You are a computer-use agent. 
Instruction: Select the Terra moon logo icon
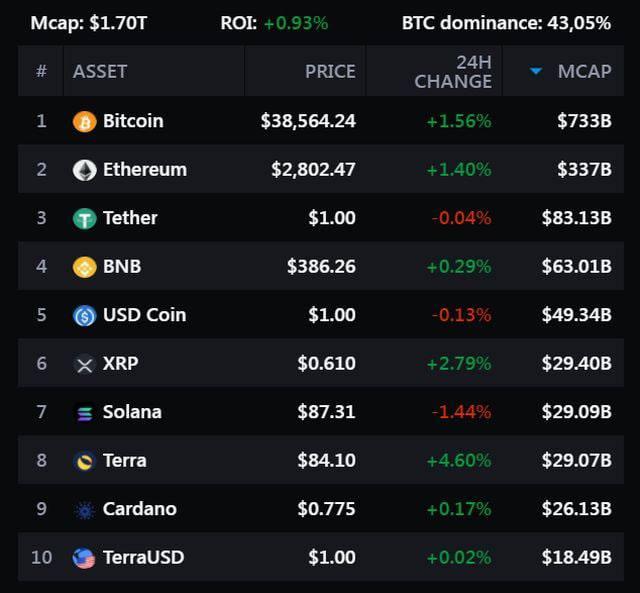point(84,461)
